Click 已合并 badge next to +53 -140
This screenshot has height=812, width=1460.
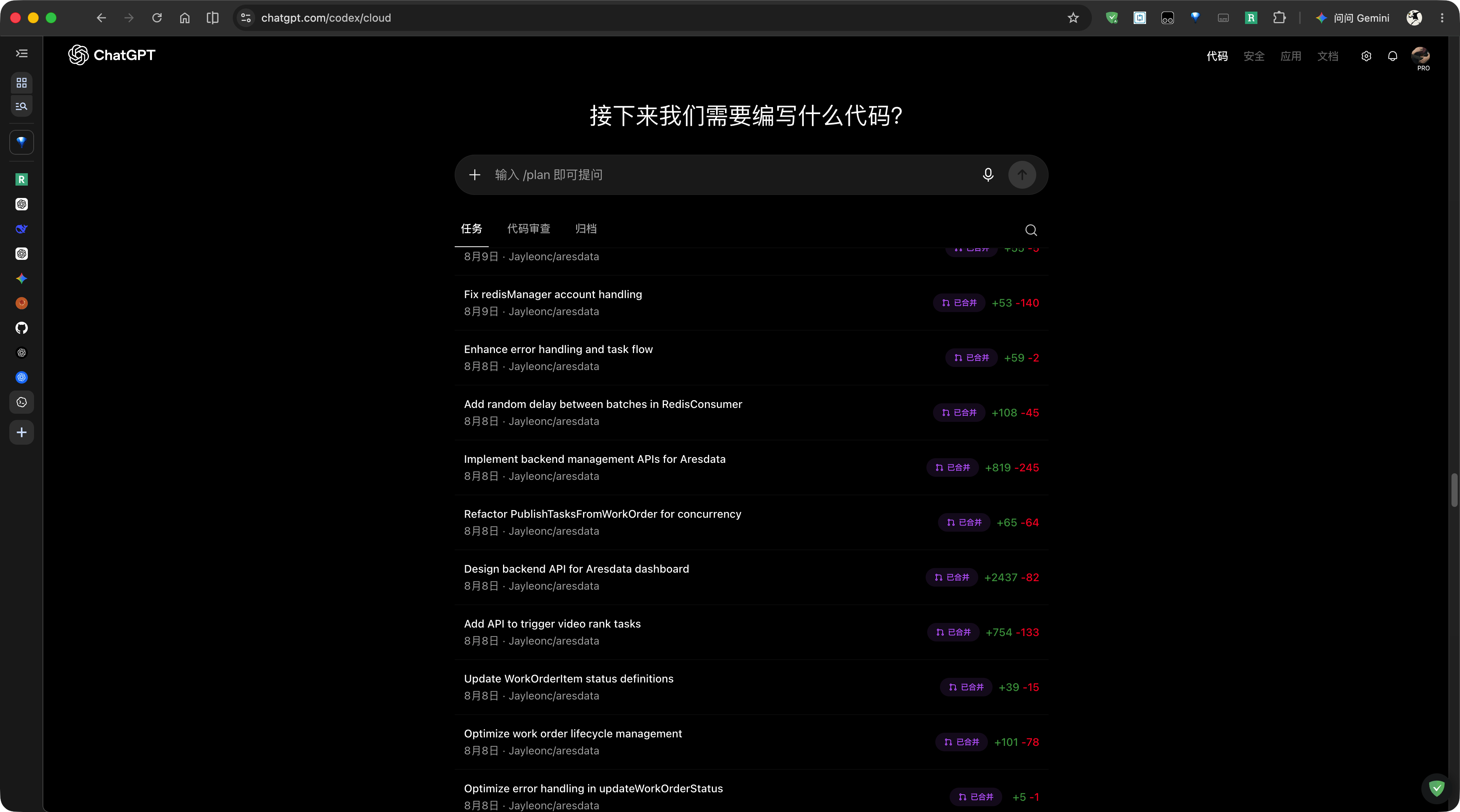pyautogui.click(x=959, y=303)
